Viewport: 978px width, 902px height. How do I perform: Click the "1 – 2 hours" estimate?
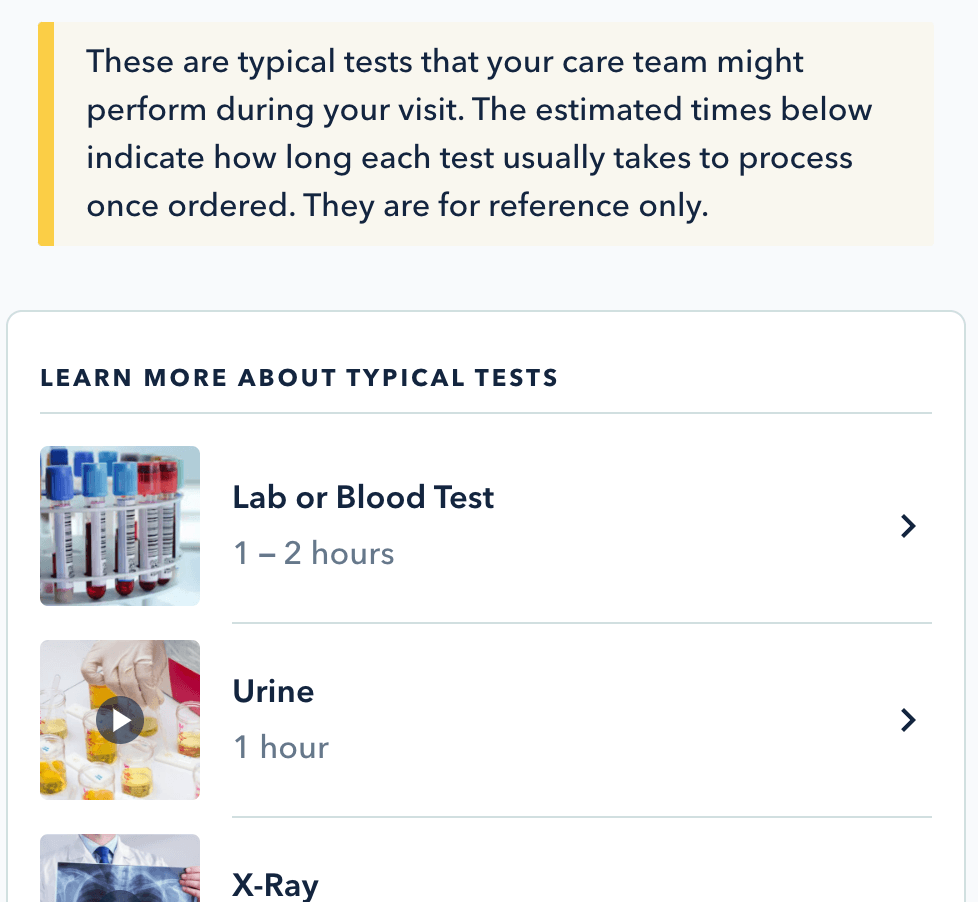click(x=314, y=553)
